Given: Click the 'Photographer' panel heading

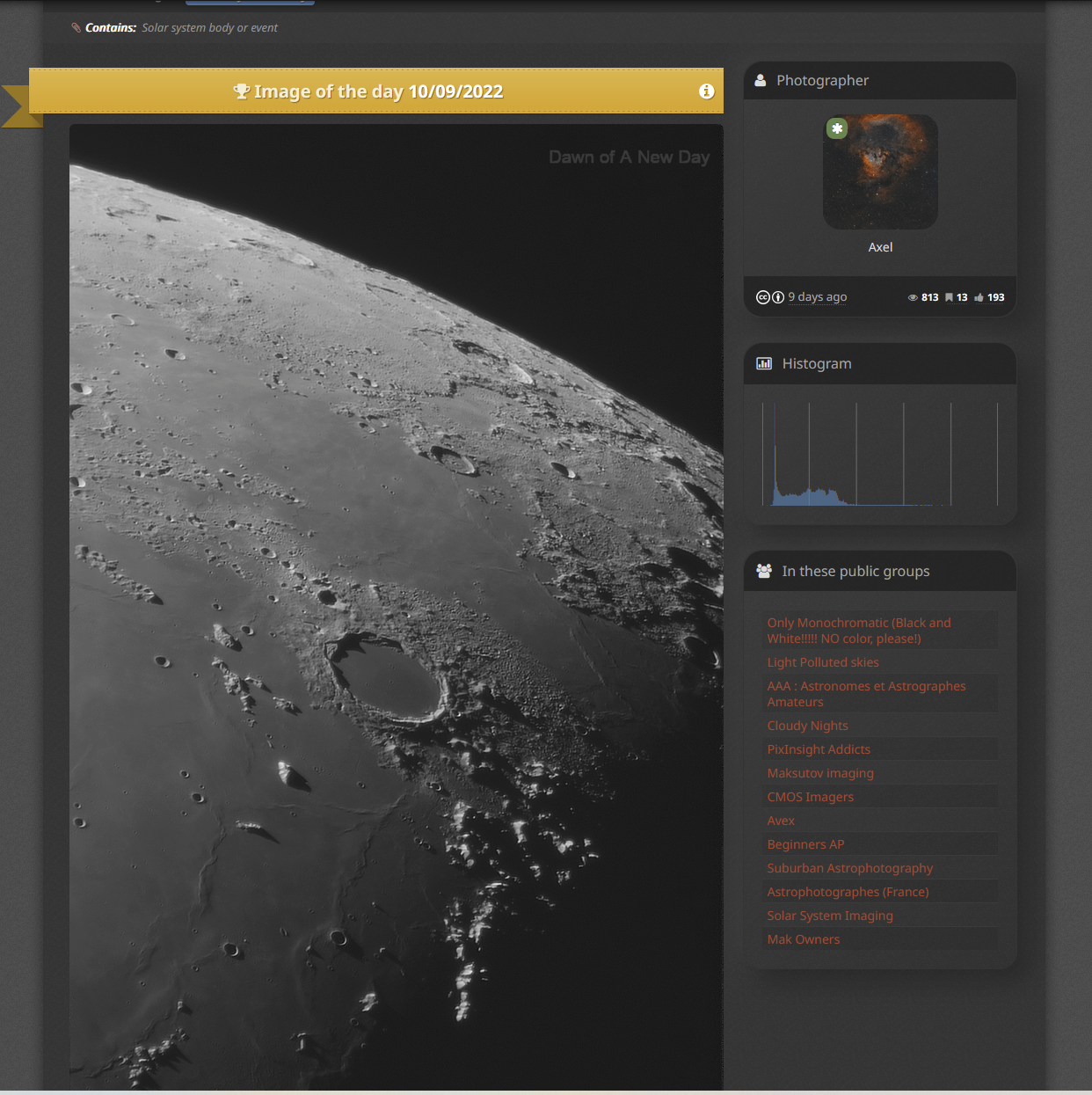Looking at the screenshot, I should coord(822,80).
